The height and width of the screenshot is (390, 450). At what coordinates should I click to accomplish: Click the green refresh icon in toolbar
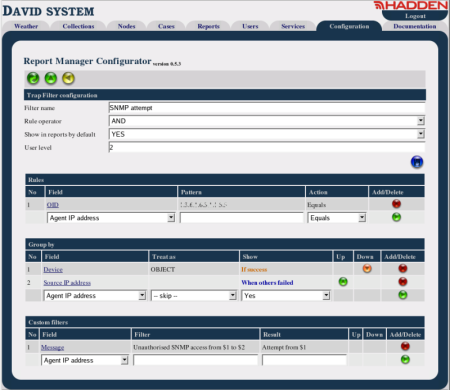click(x=33, y=78)
